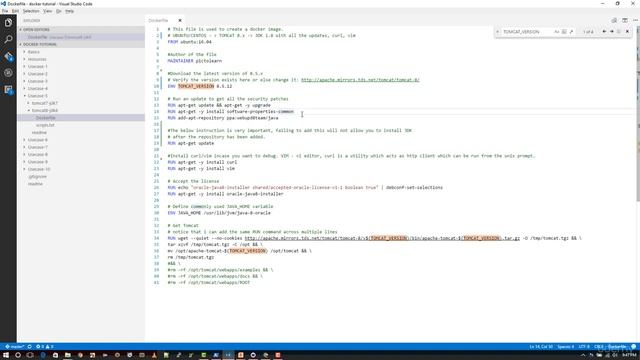The height and width of the screenshot is (360, 640).
Task: Close the Dockerfile editor tab
Action: [180, 20]
